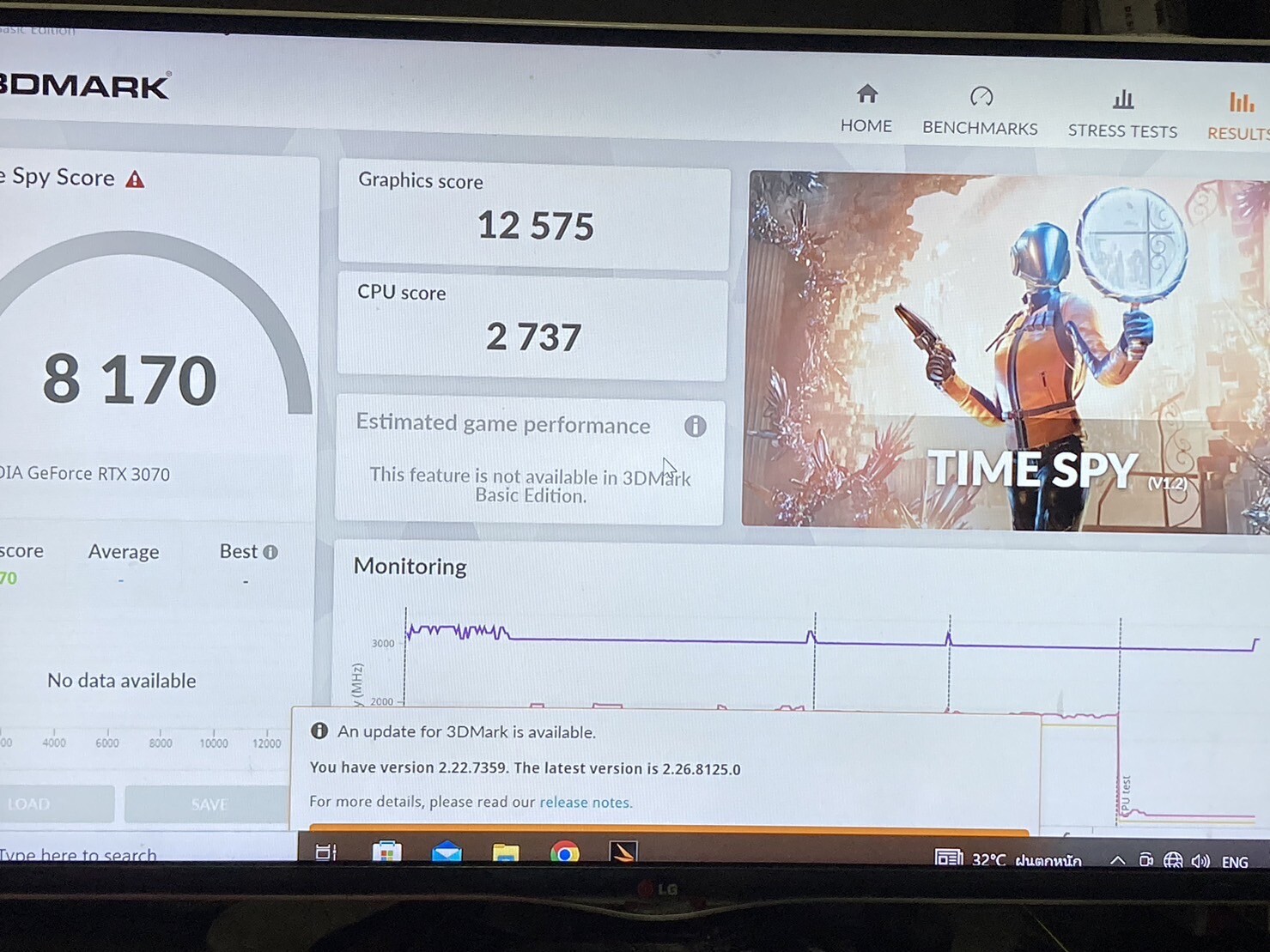This screenshot has height=952, width=1270.
Task: Click the No data available text
Action: (121, 681)
